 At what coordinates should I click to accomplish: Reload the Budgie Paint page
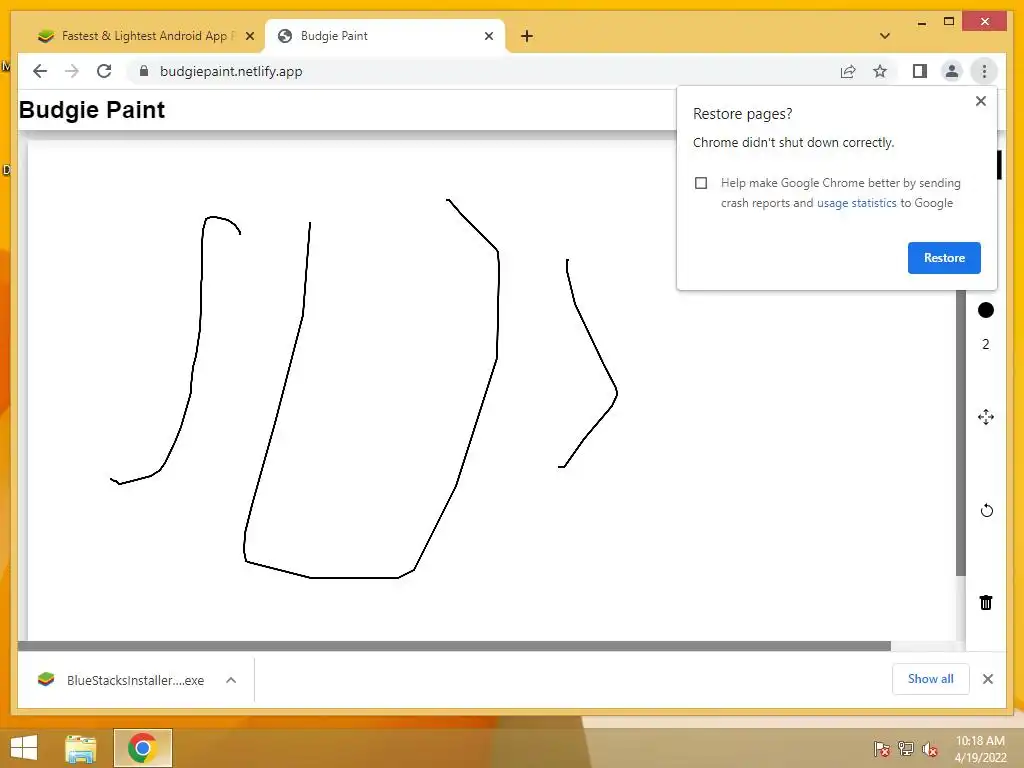(104, 71)
